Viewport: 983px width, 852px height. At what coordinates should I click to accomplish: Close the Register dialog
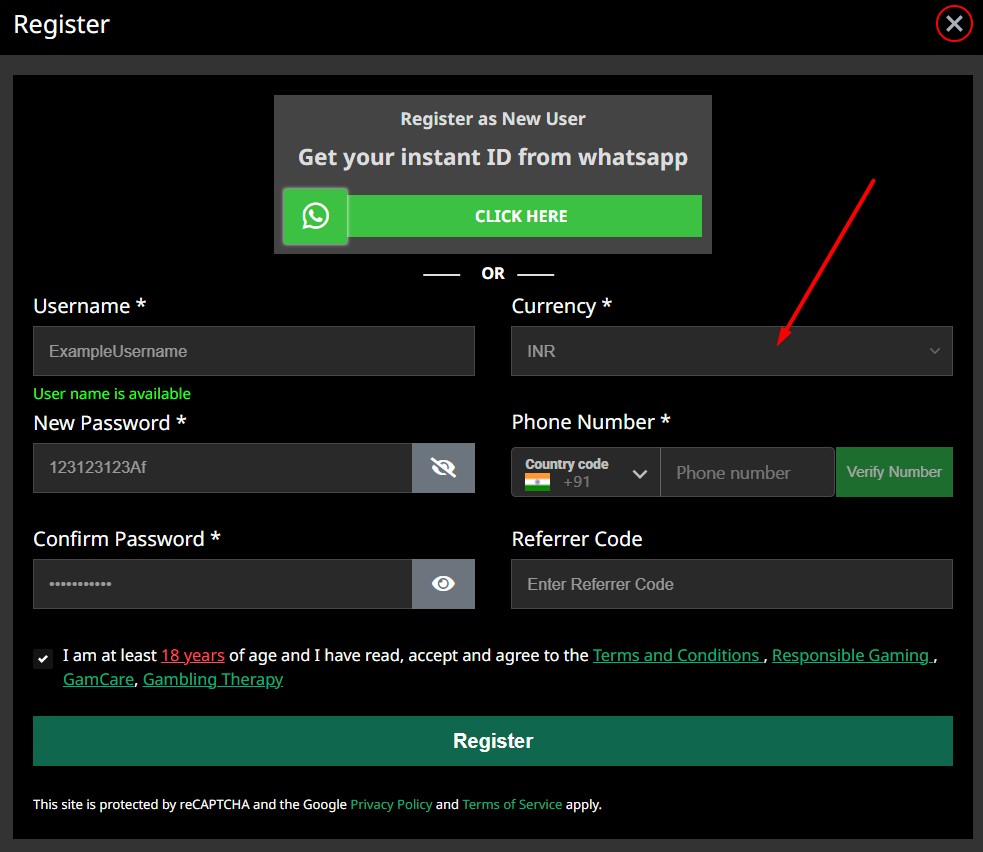click(954, 24)
